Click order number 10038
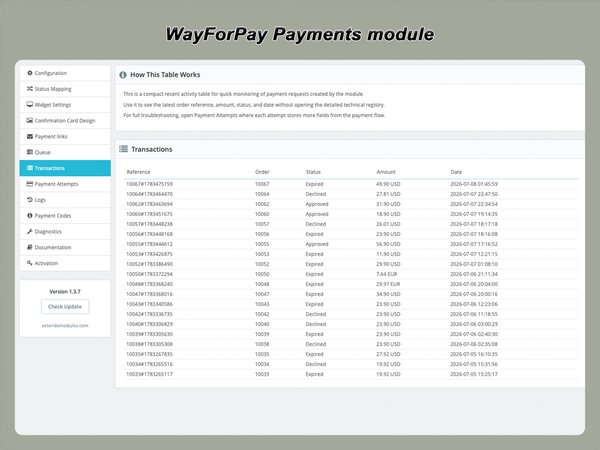 (262, 344)
